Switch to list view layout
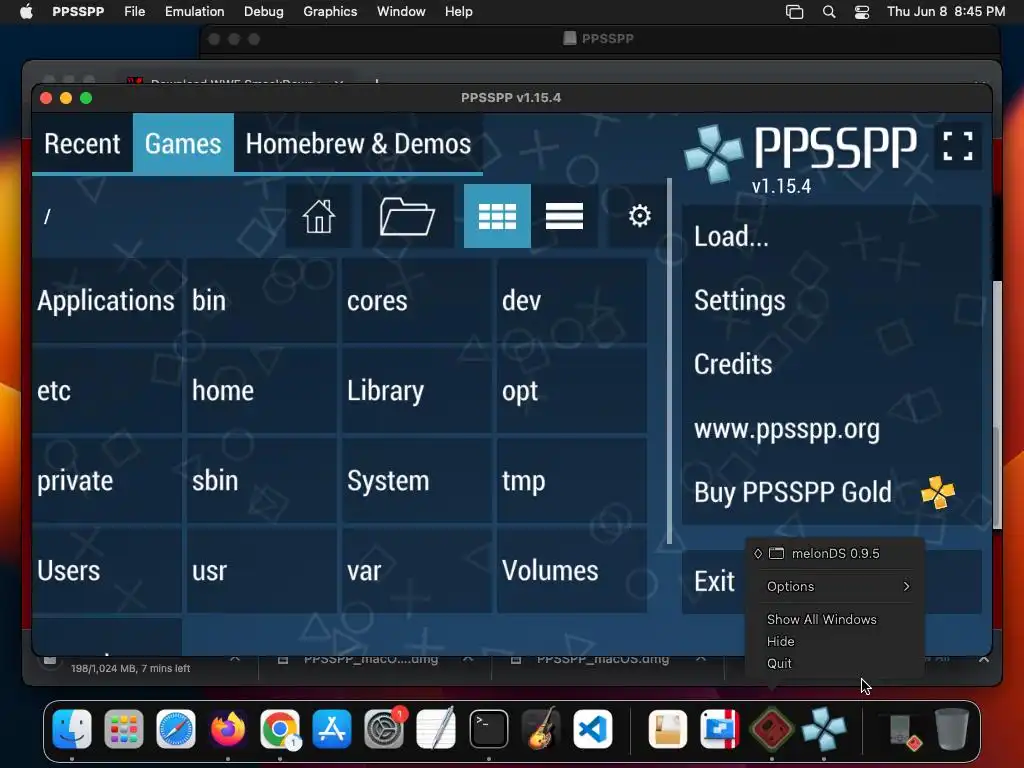The image size is (1024, 768). pyautogui.click(x=564, y=216)
